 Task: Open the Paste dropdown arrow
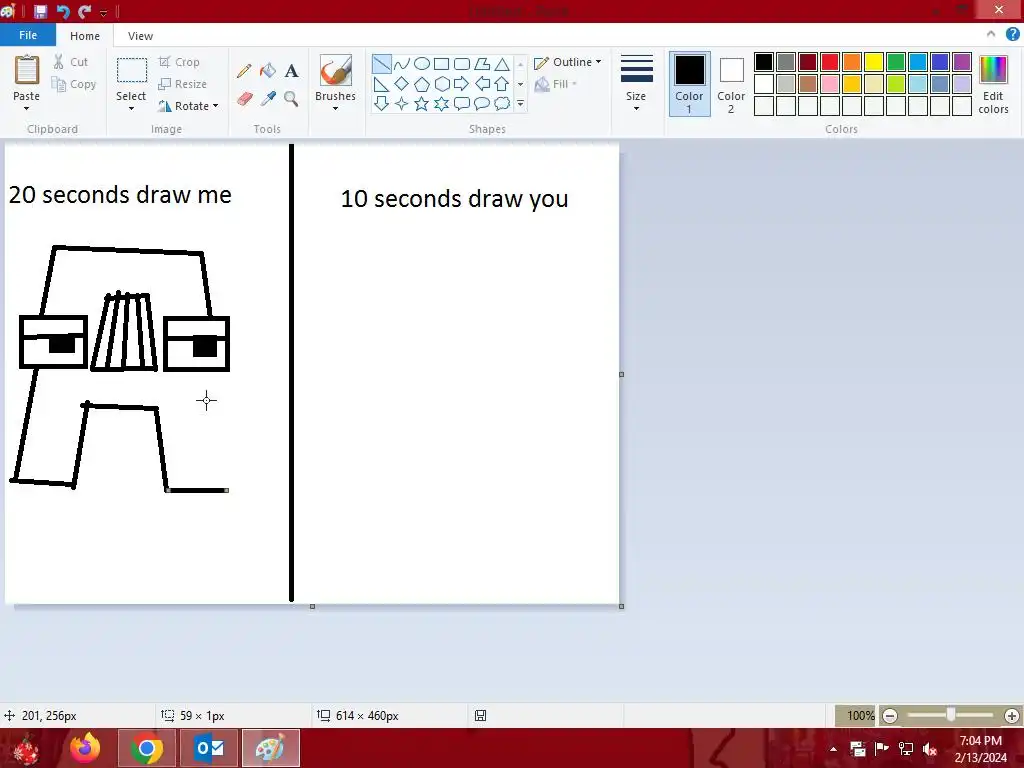pos(26,109)
